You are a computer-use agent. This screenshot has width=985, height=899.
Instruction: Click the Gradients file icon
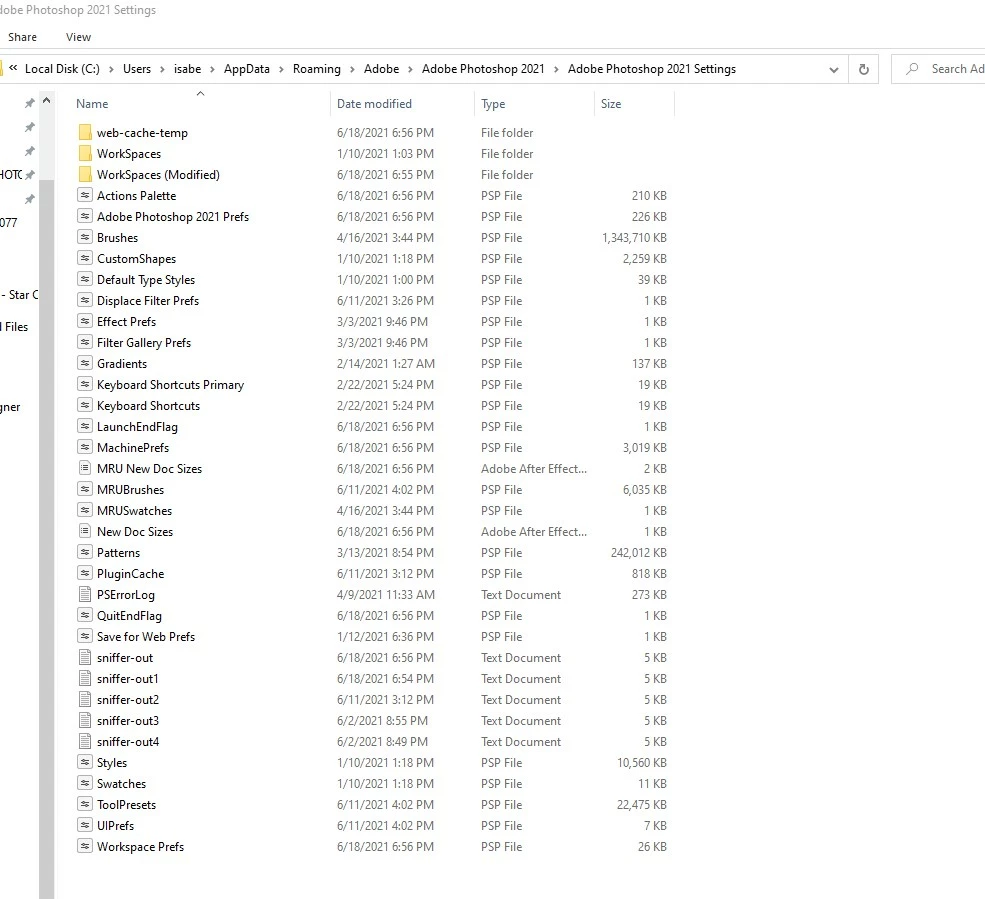coord(85,363)
